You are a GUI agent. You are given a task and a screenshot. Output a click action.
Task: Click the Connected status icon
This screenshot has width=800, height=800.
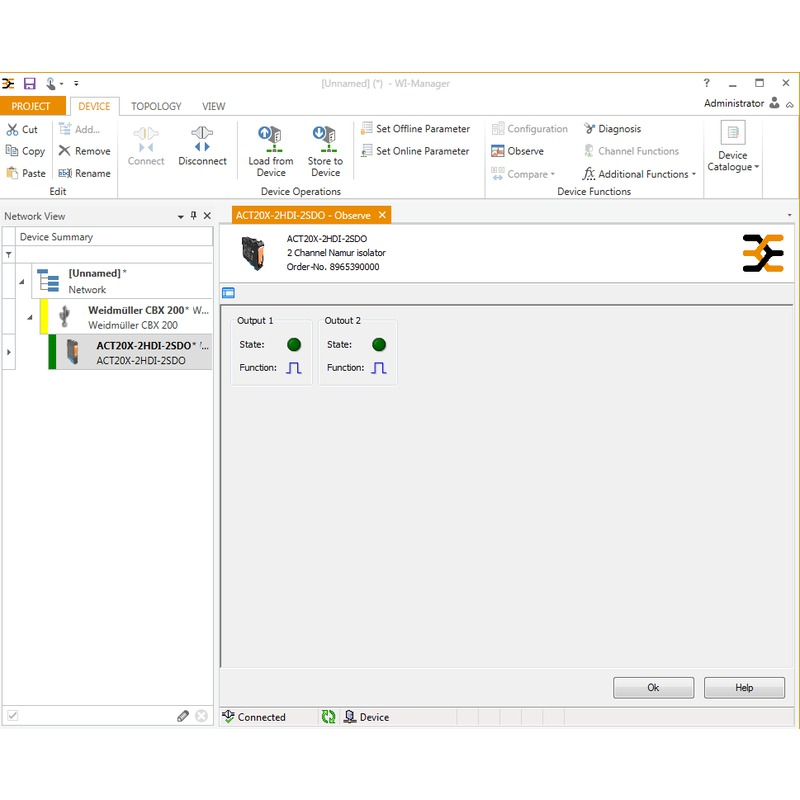228,716
